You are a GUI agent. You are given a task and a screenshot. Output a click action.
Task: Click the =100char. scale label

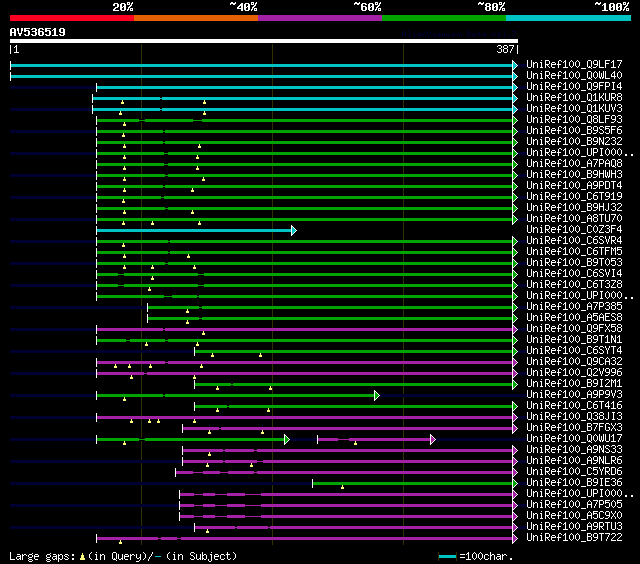tap(486, 557)
